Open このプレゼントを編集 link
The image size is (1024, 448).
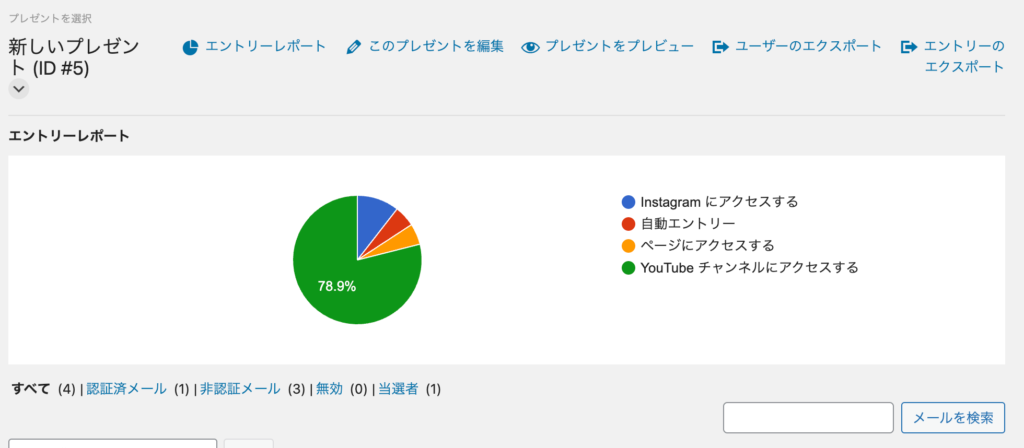coord(436,47)
